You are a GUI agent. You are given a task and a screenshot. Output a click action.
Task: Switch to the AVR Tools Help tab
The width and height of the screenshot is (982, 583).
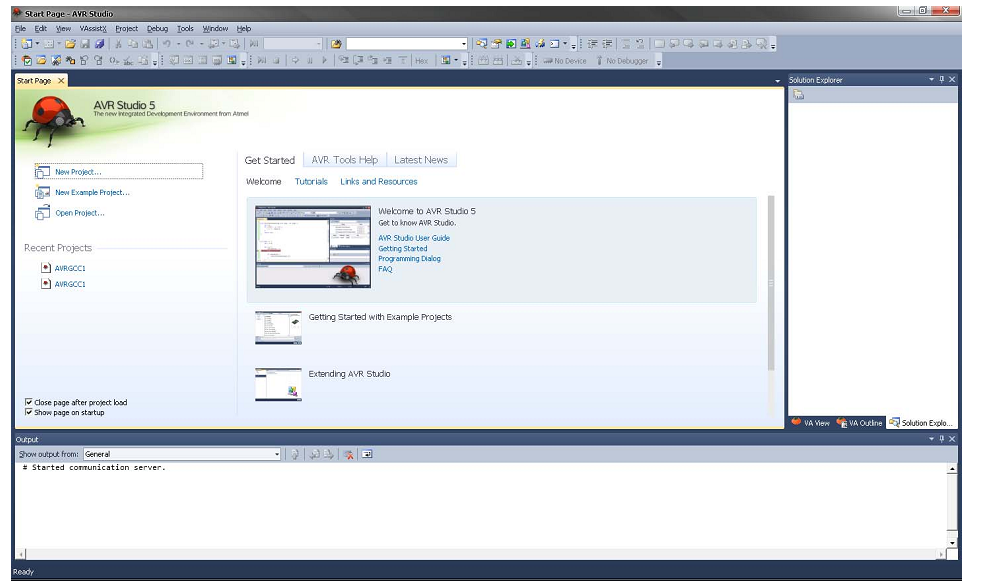(344, 160)
